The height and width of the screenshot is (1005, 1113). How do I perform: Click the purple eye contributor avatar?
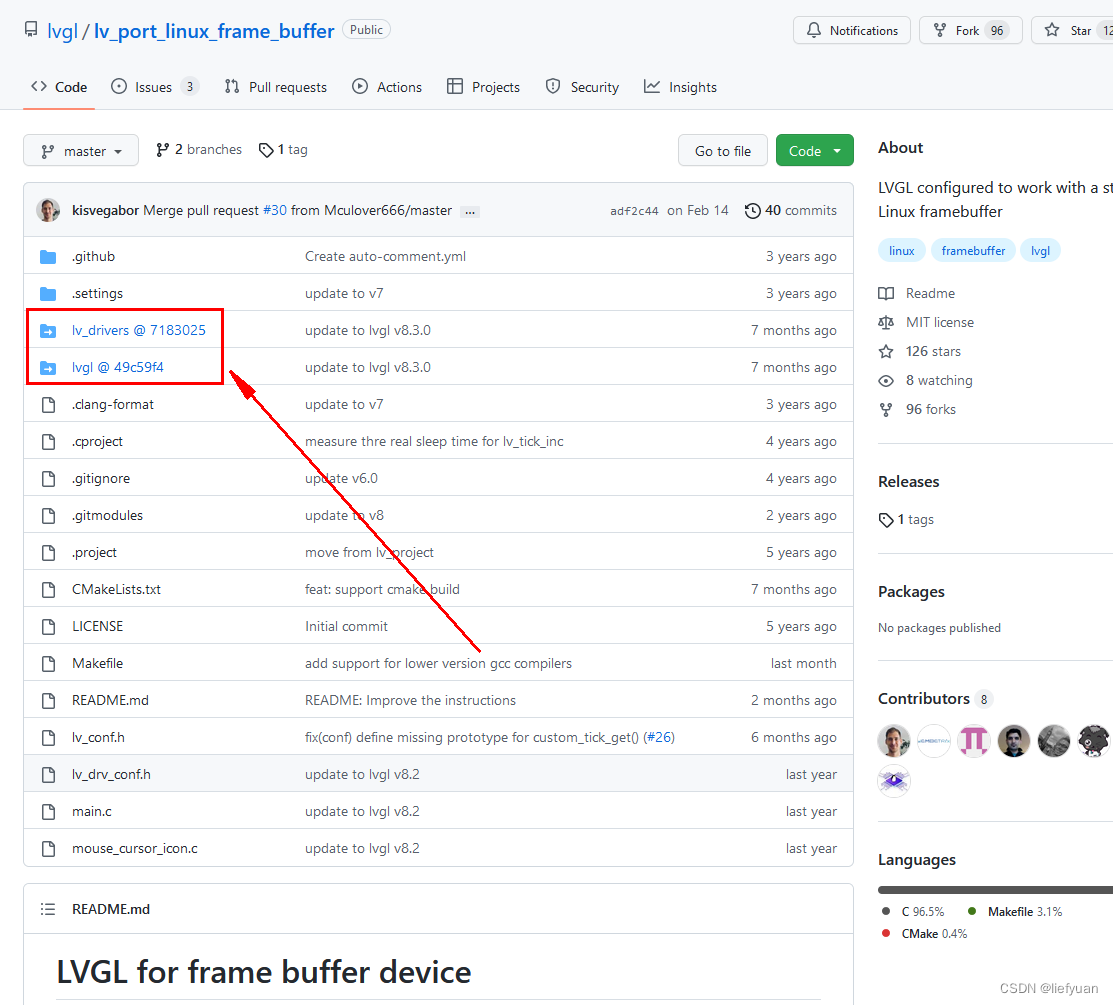point(894,781)
